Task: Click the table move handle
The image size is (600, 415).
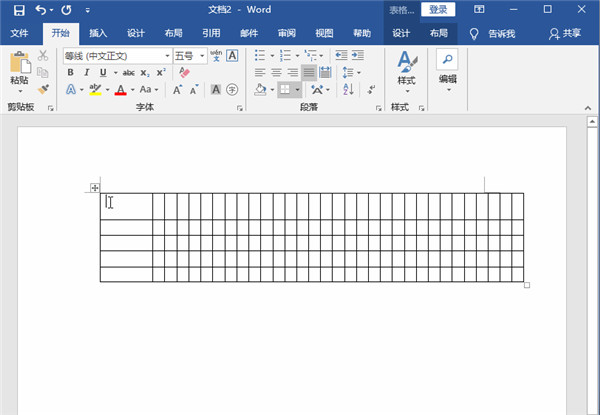Action: click(95, 188)
